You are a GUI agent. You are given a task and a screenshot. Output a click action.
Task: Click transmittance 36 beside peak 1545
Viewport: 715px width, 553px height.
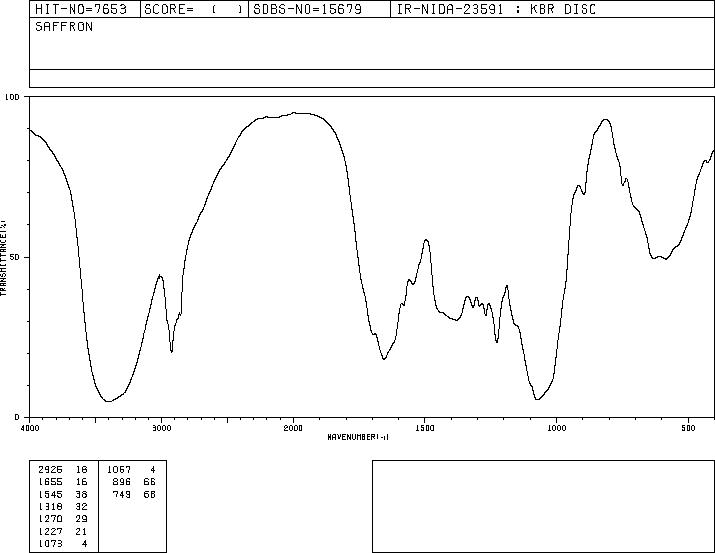(82, 494)
